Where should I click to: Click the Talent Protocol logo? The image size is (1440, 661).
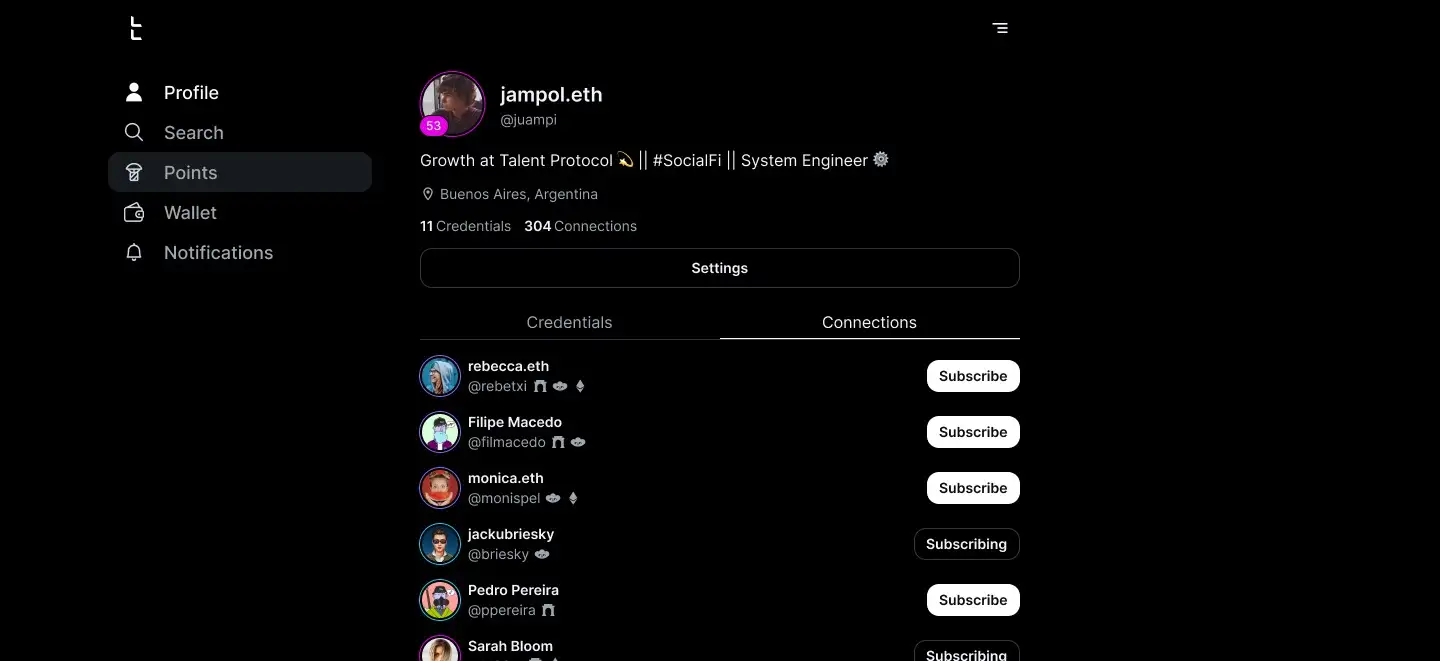point(136,29)
